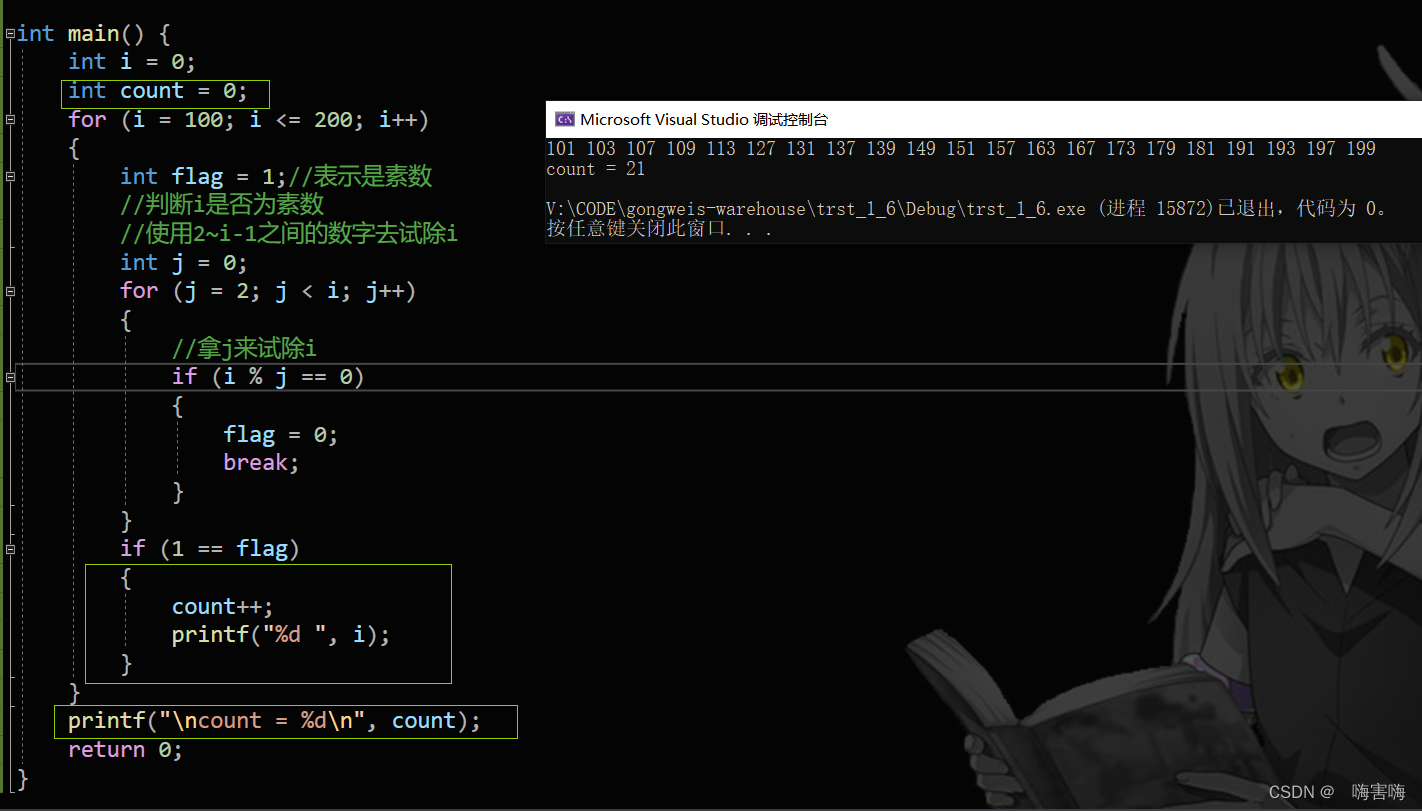
Task: Click the 'if (1 == flag)' line
Action: click(x=210, y=549)
